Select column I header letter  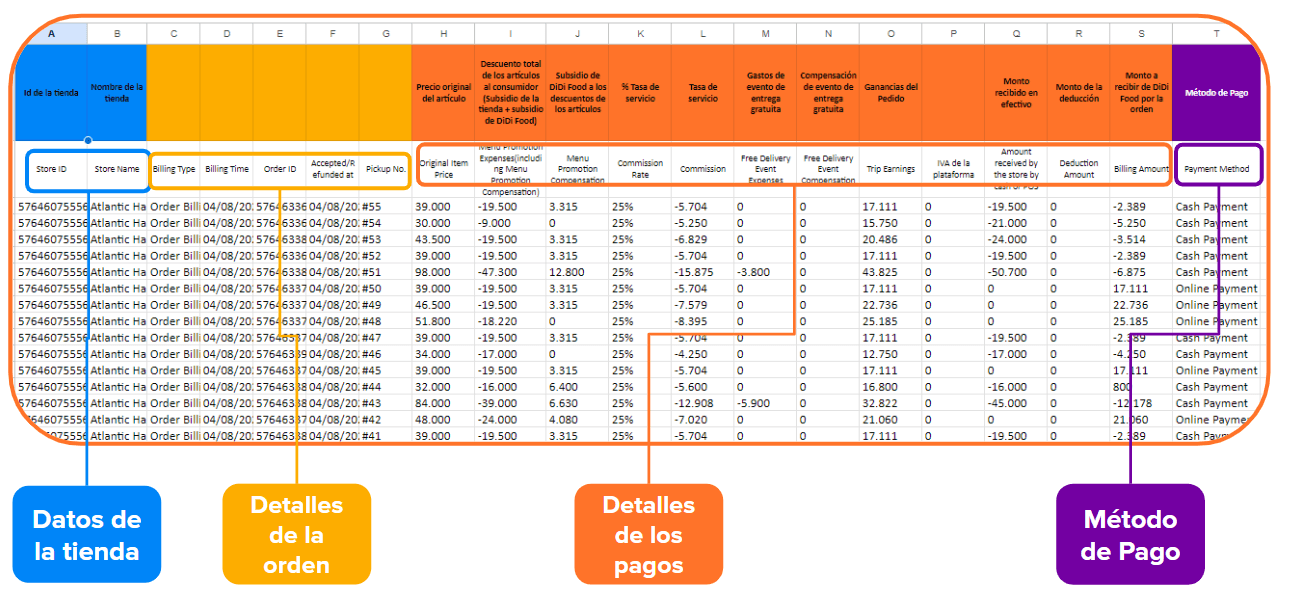tap(510, 34)
